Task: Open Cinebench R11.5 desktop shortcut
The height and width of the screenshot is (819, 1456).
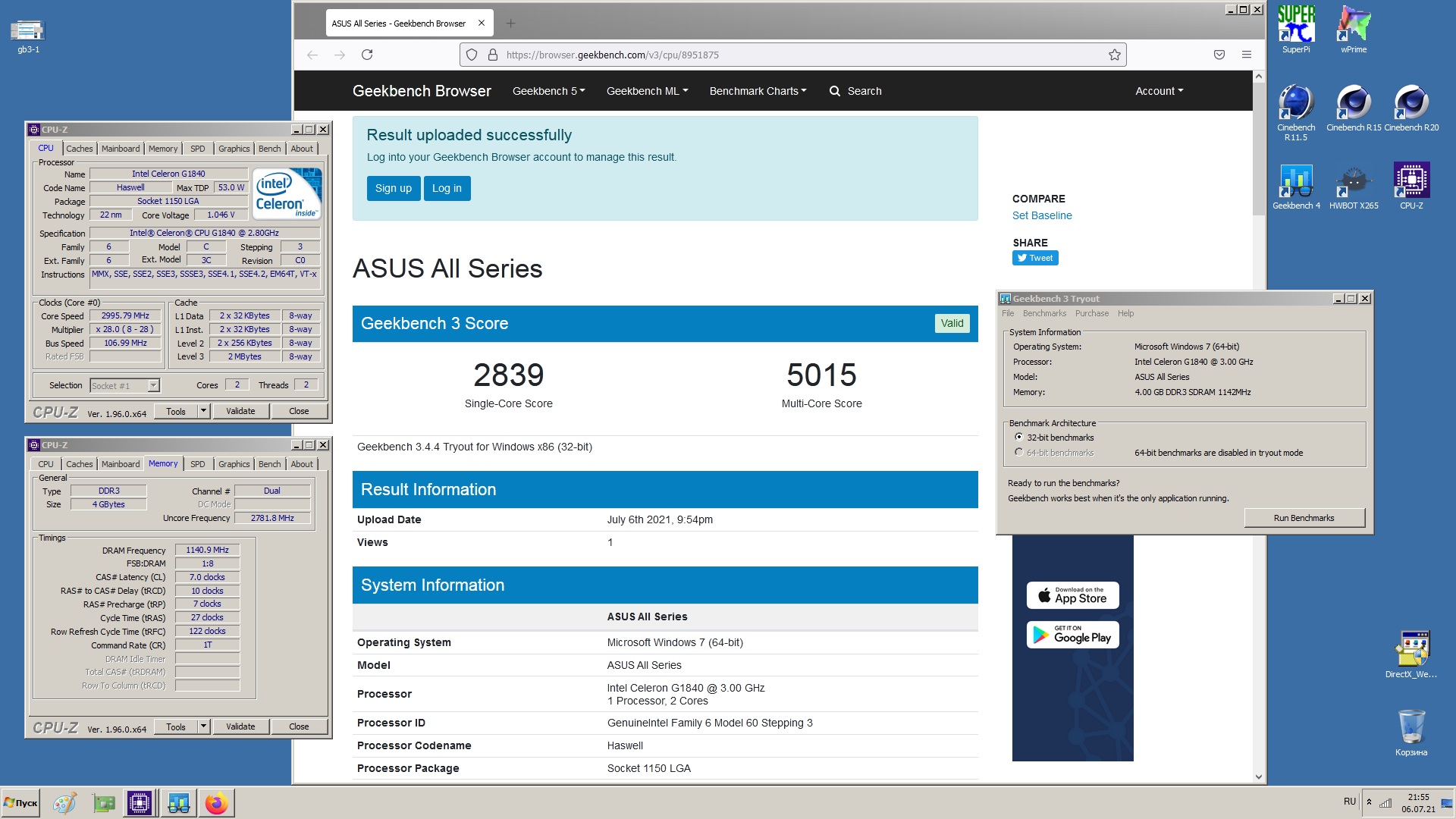Action: click(1296, 112)
